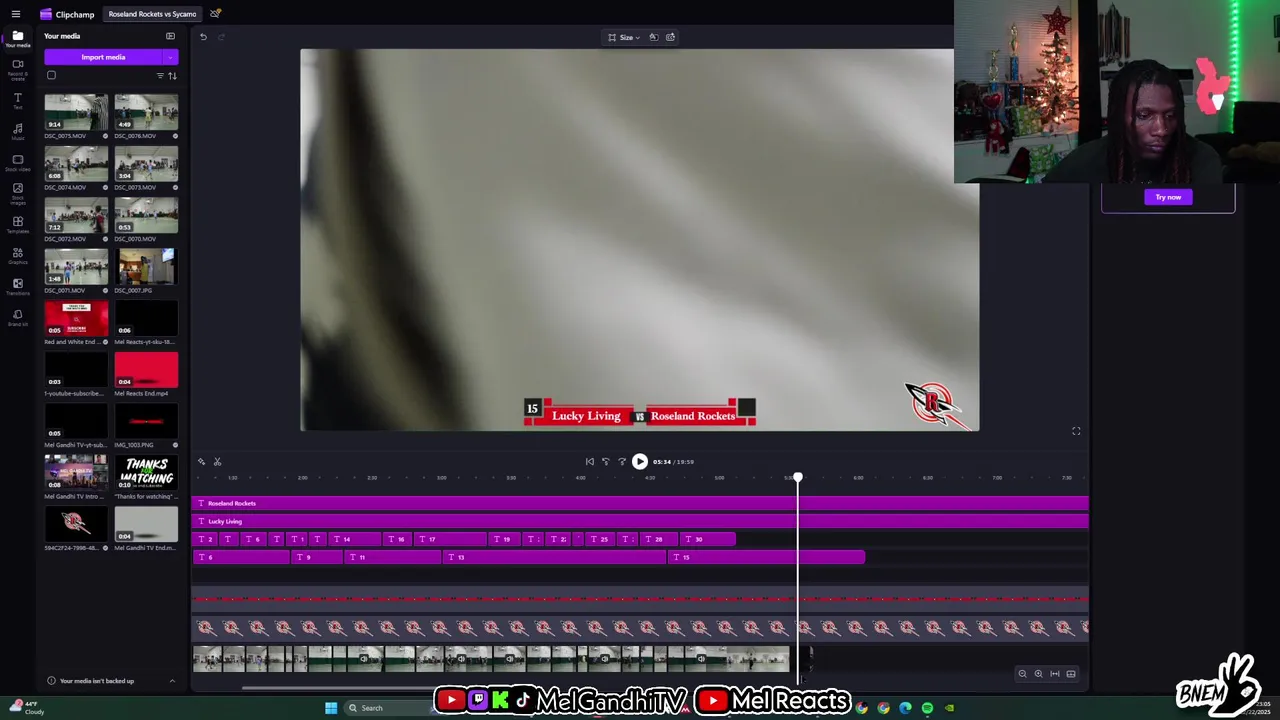Click the scissors split tool

[x=217, y=461]
